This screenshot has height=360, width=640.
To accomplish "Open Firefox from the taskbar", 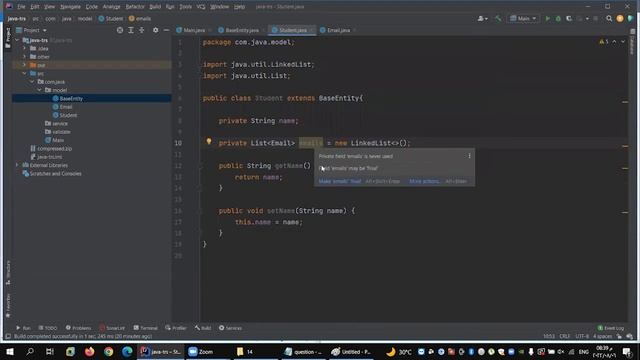I will pos(89,351).
